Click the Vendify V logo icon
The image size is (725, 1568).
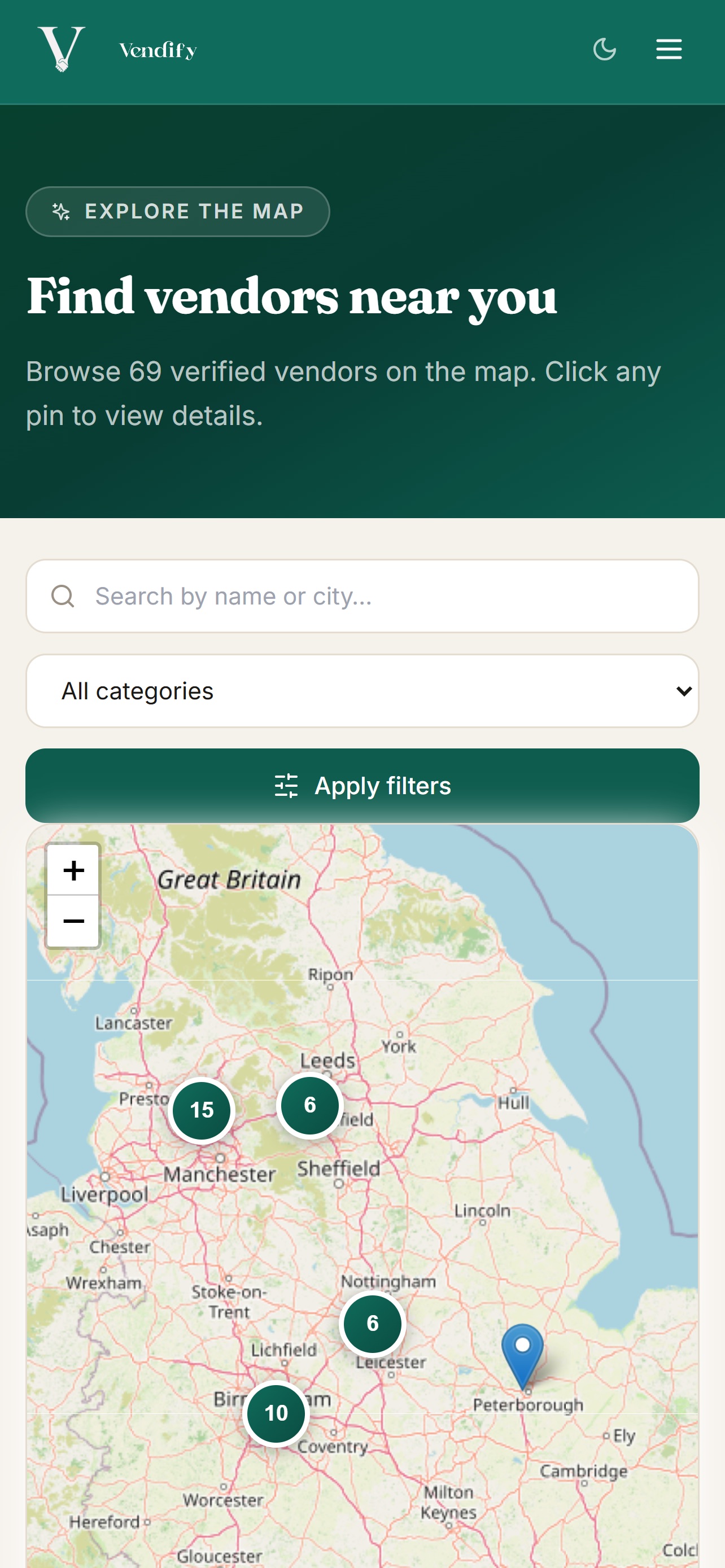pos(62,49)
